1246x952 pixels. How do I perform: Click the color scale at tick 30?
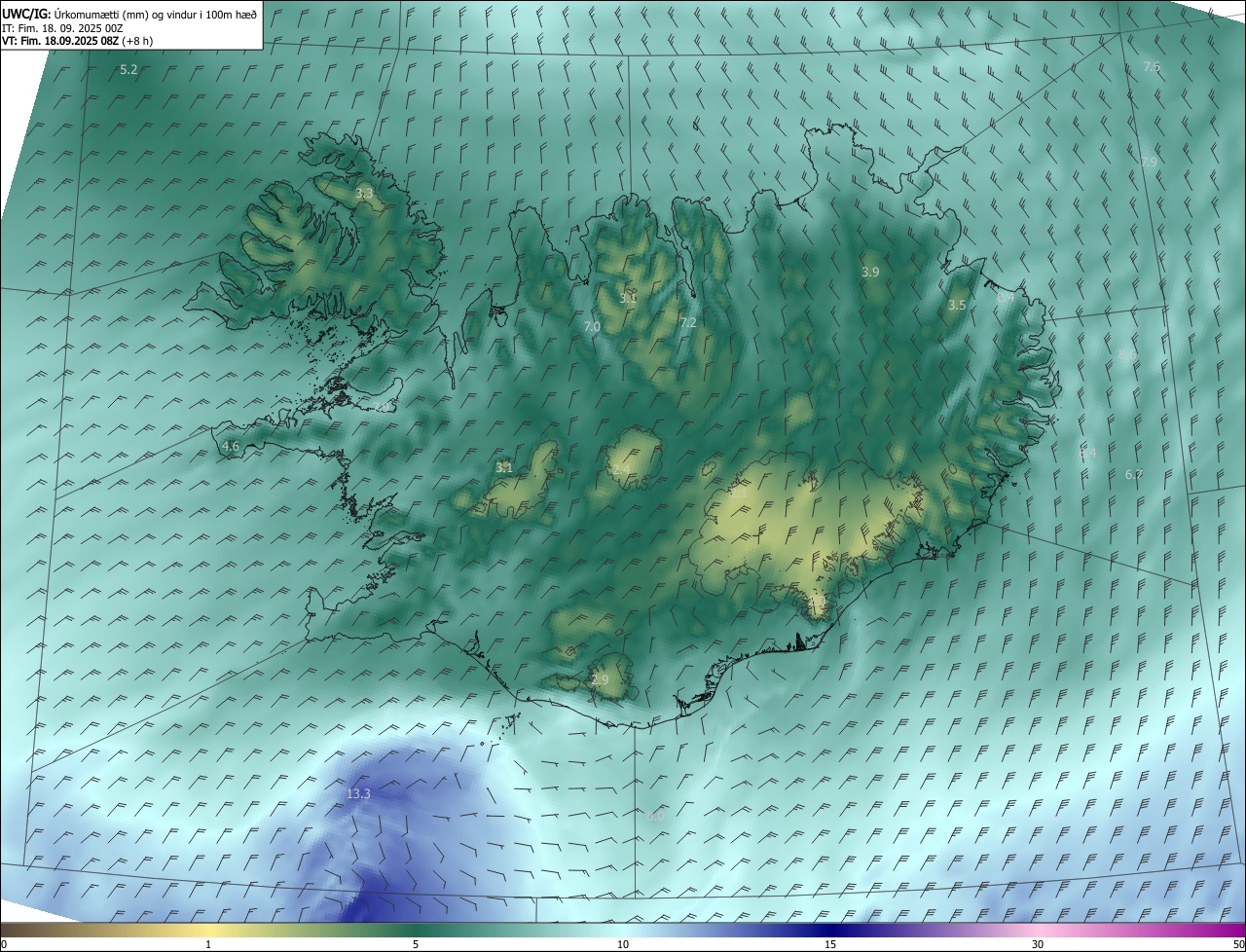pos(1038,945)
